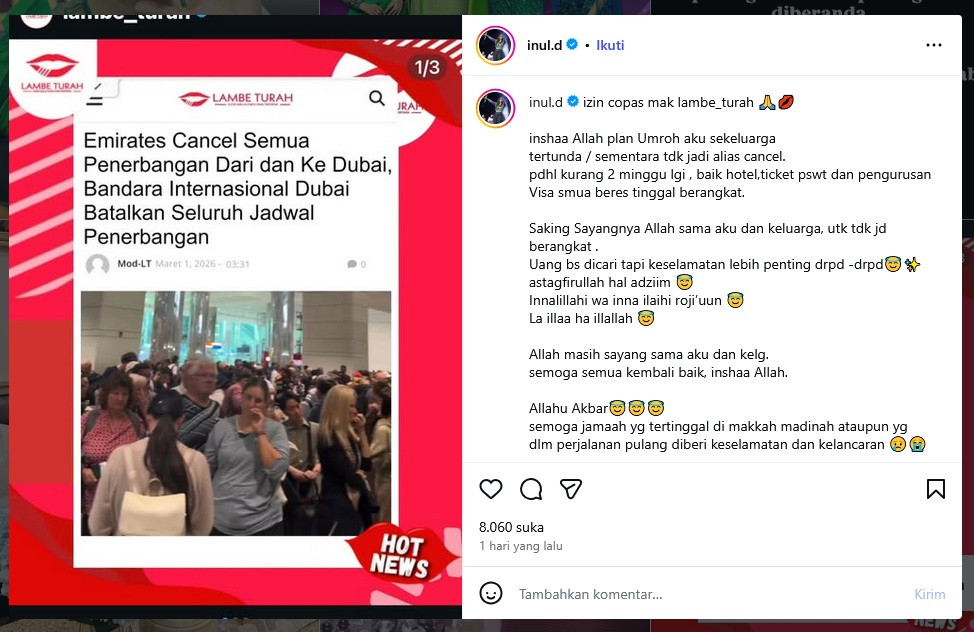The width and height of the screenshot is (974, 632).
Task: Open the three-dot more options menu
Action: [x=934, y=45]
